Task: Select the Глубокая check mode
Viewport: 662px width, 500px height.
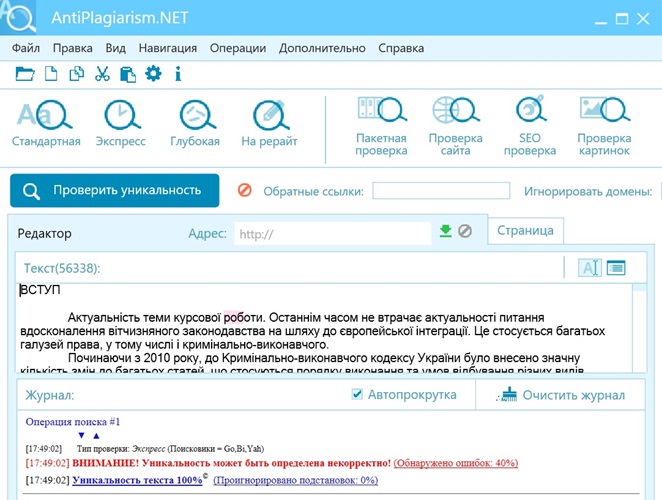Action: tap(195, 123)
